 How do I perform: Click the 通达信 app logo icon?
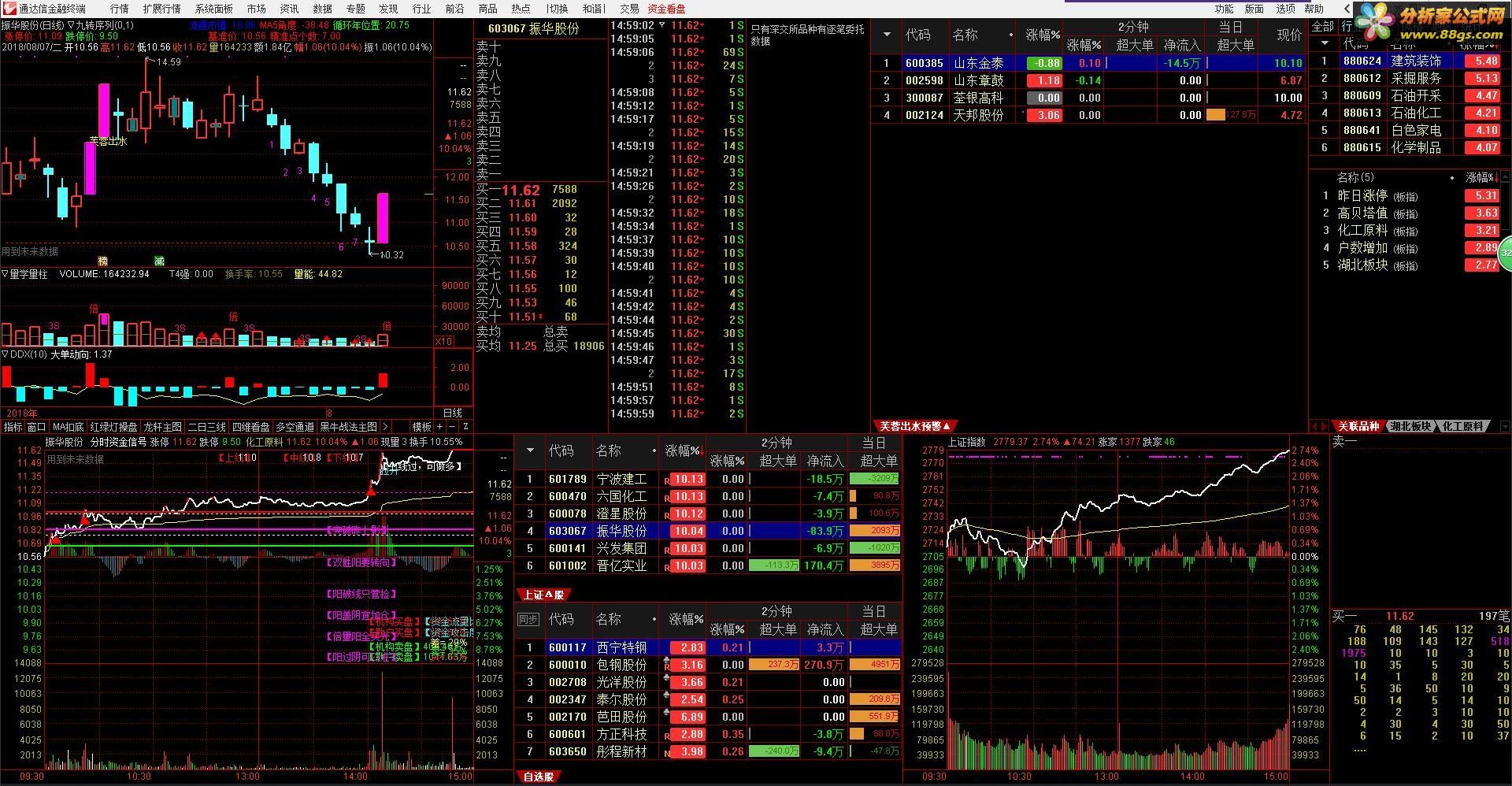[x=9, y=9]
